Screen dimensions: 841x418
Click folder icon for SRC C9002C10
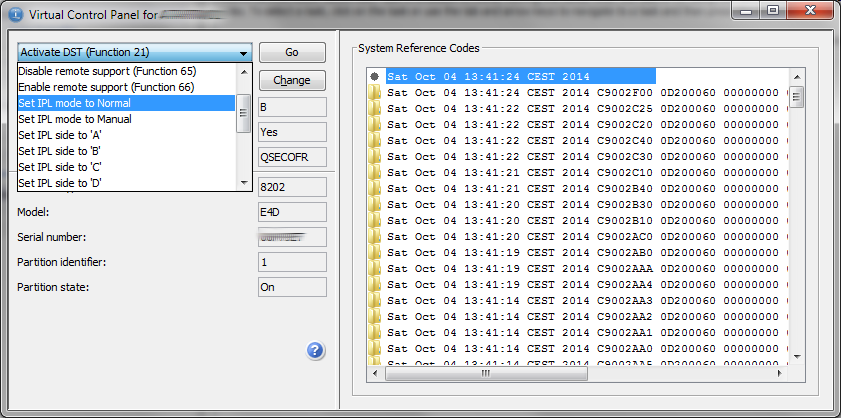click(x=374, y=172)
